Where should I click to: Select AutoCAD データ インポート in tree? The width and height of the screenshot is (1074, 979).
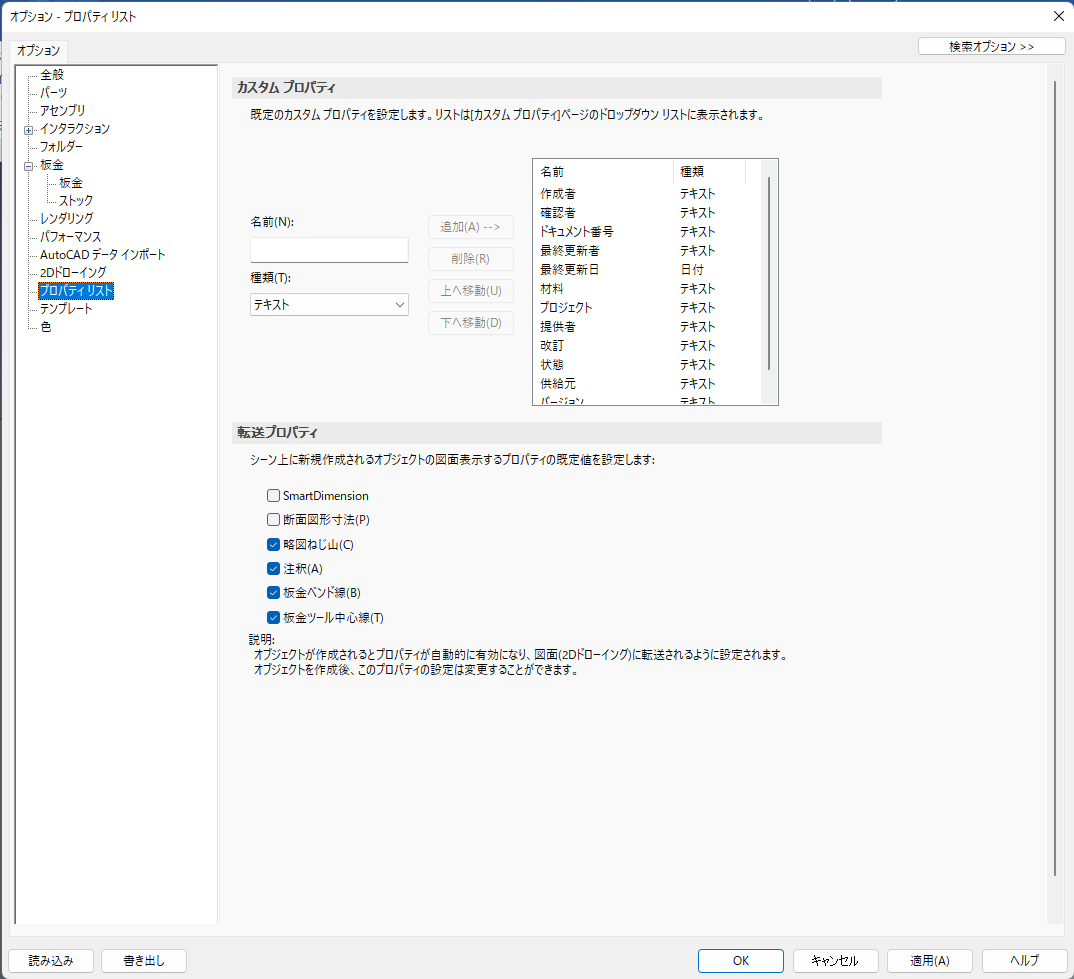pyautogui.click(x=102, y=254)
